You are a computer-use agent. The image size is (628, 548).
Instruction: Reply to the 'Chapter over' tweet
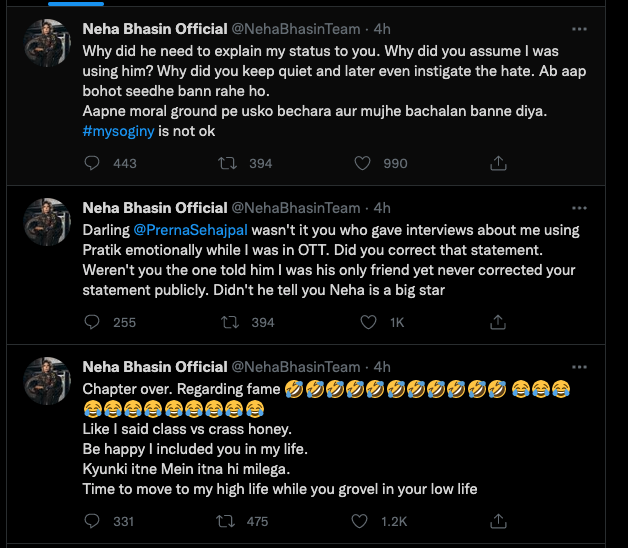click(92, 521)
